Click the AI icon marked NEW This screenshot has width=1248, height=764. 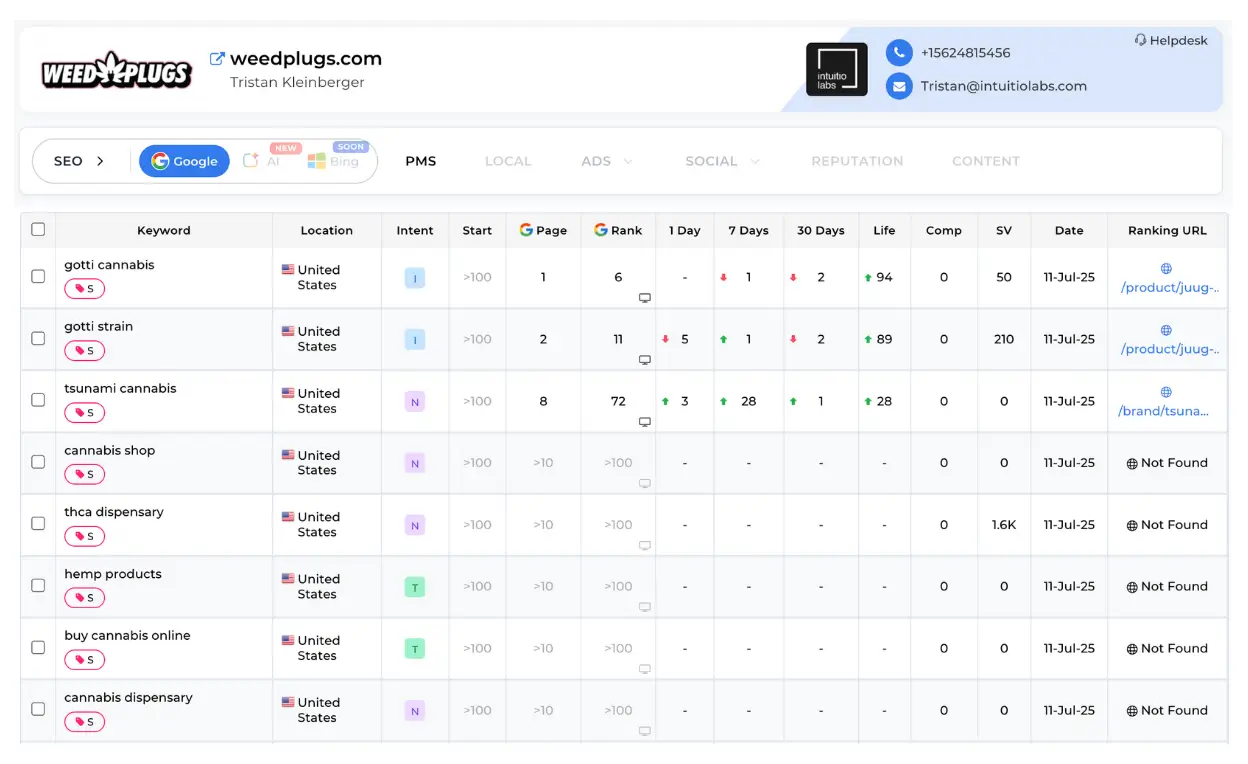coord(250,161)
